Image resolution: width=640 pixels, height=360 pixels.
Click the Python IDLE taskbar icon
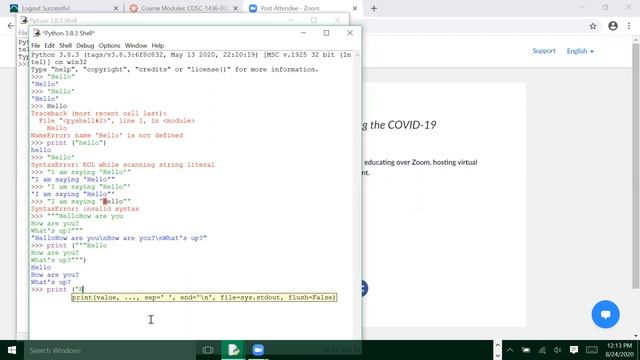[233, 350]
